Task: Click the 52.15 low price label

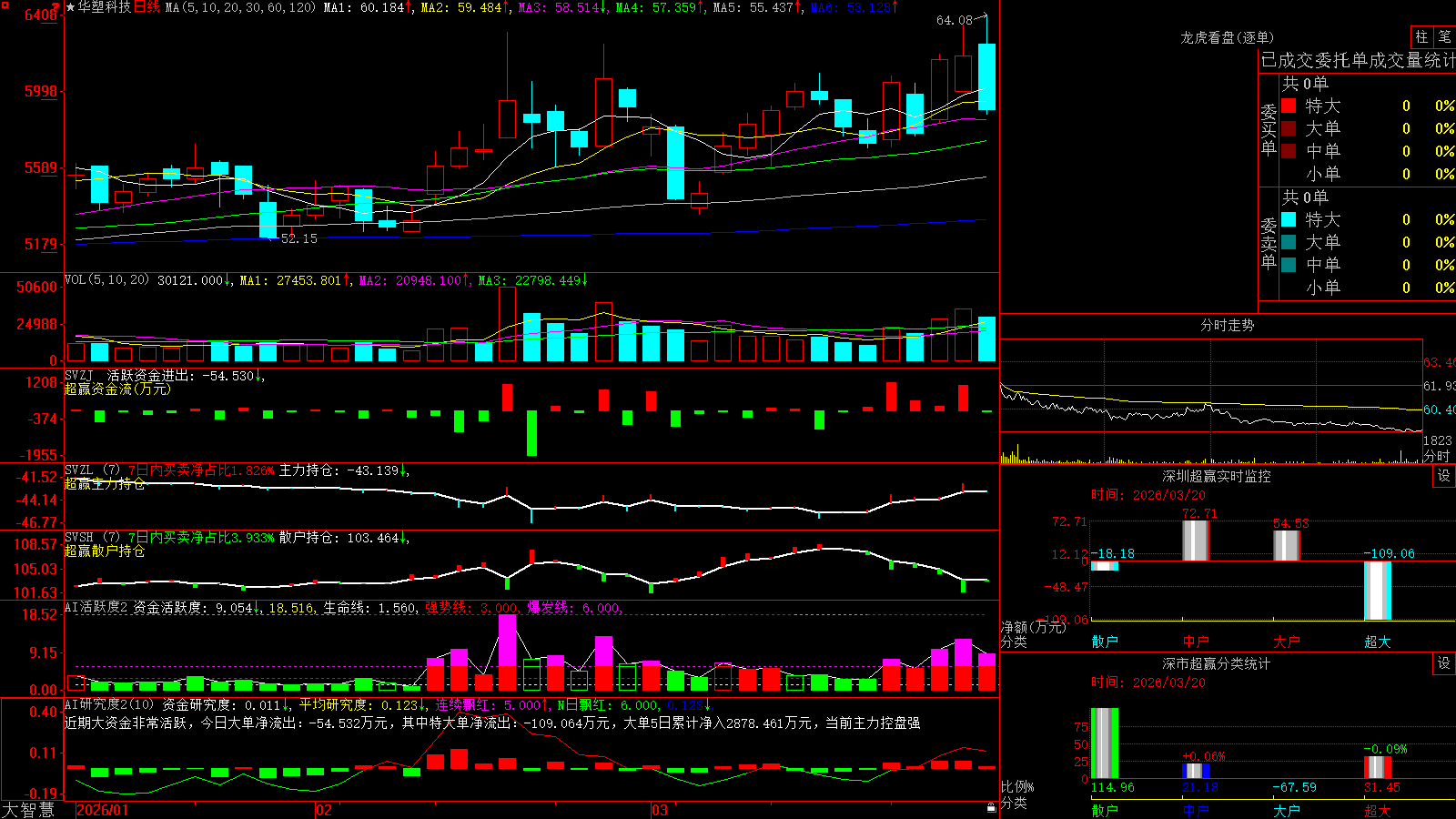Action: click(299, 238)
